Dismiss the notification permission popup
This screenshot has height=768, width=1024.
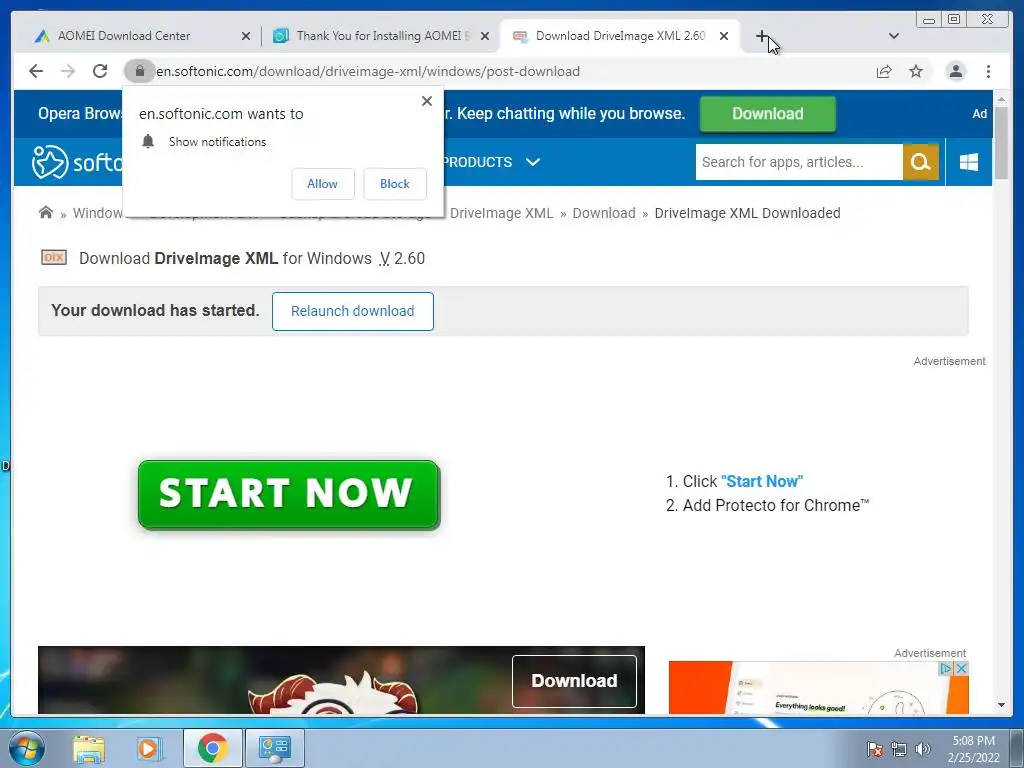click(426, 101)
